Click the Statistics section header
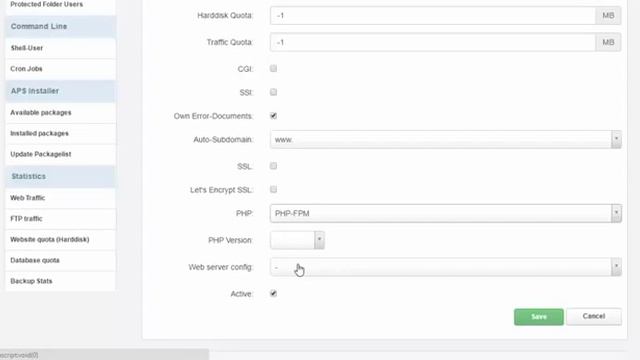Viewport: 640px width, 360px height. click(60, 176)
